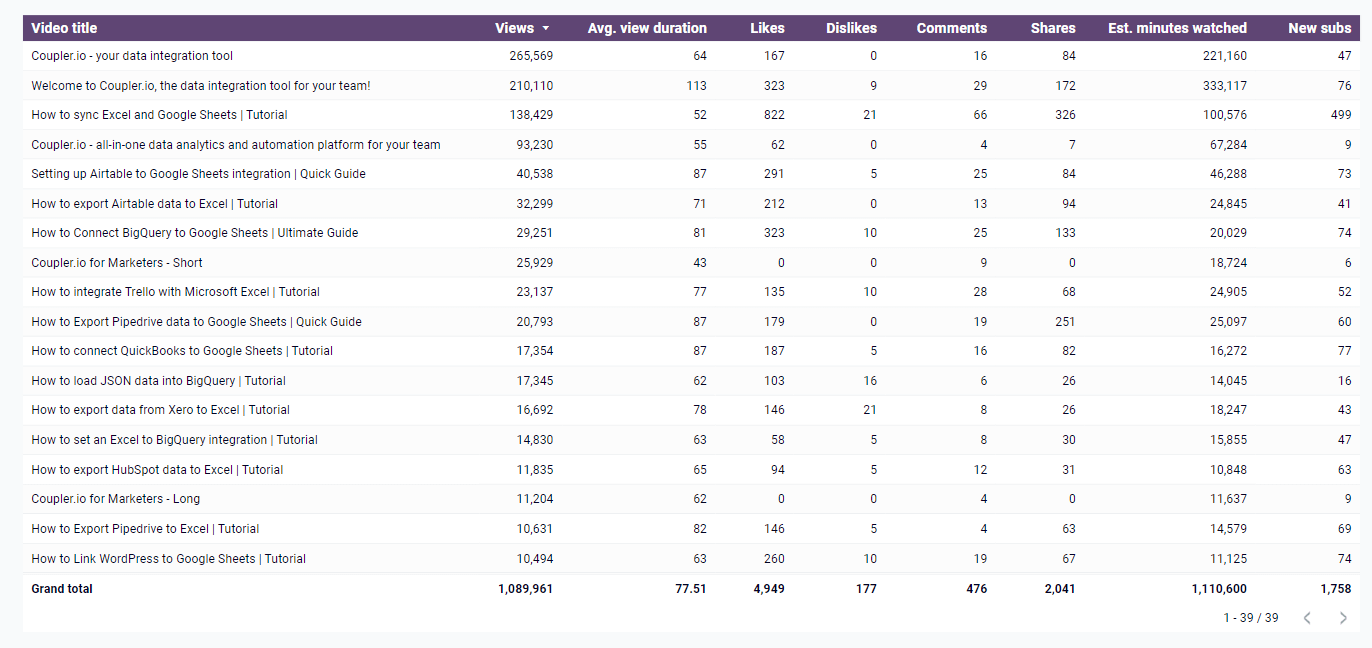Go to the next table page arrow
1372x648 pixels.
[1343, 618]
